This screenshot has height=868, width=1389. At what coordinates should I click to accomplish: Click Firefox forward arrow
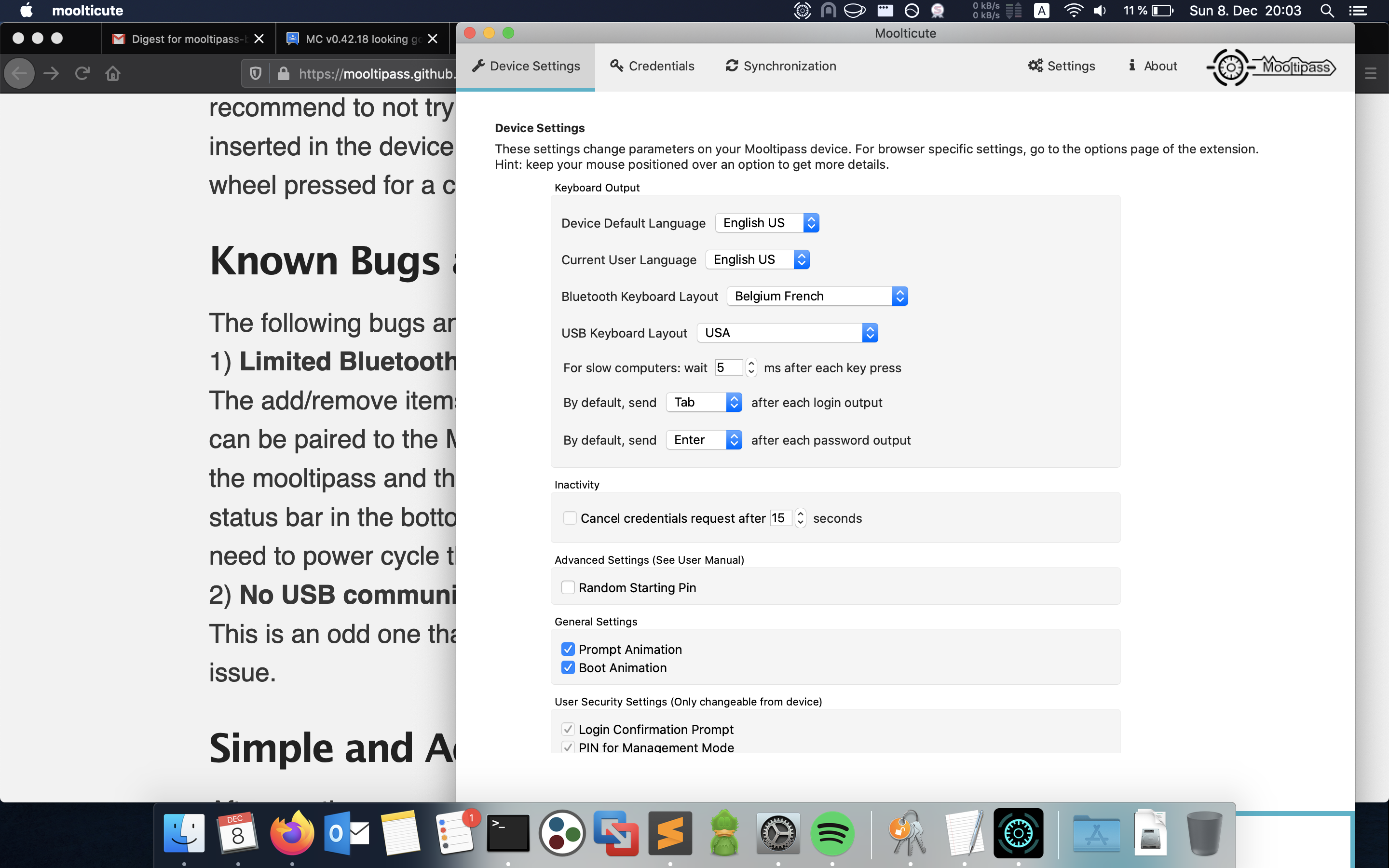(51, 73)
